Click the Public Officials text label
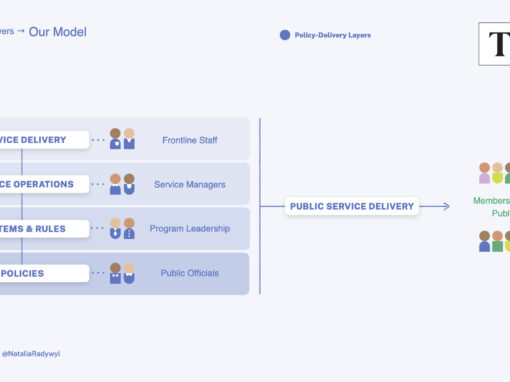This screenshot has height=382, width=510. 190,273
